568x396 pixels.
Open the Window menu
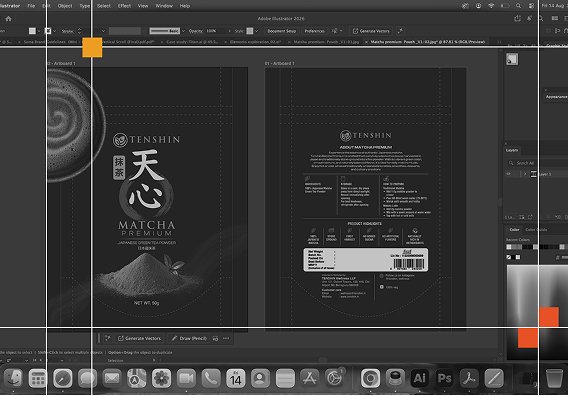tap(164, 6)
